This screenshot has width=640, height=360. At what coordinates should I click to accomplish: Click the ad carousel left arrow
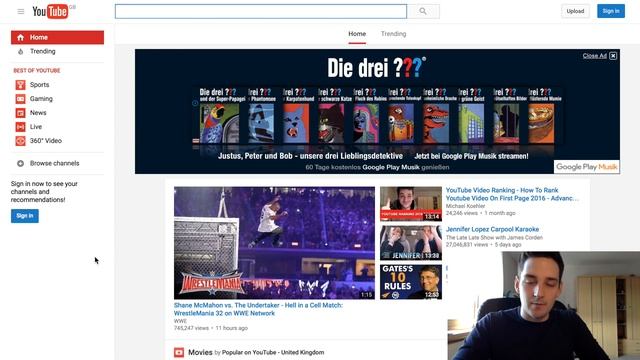195,103
